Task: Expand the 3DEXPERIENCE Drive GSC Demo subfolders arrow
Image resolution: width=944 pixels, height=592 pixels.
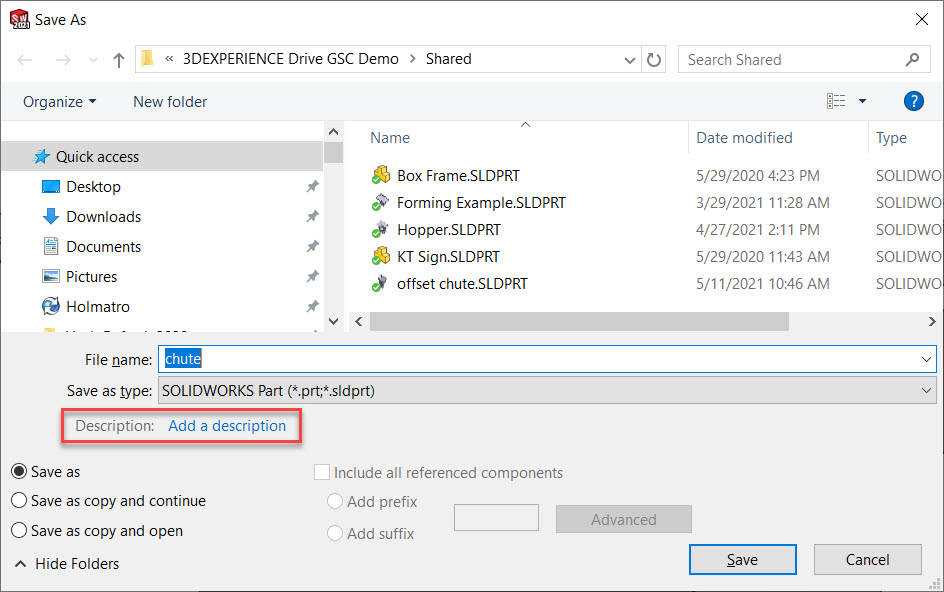Action: point(412,59)
